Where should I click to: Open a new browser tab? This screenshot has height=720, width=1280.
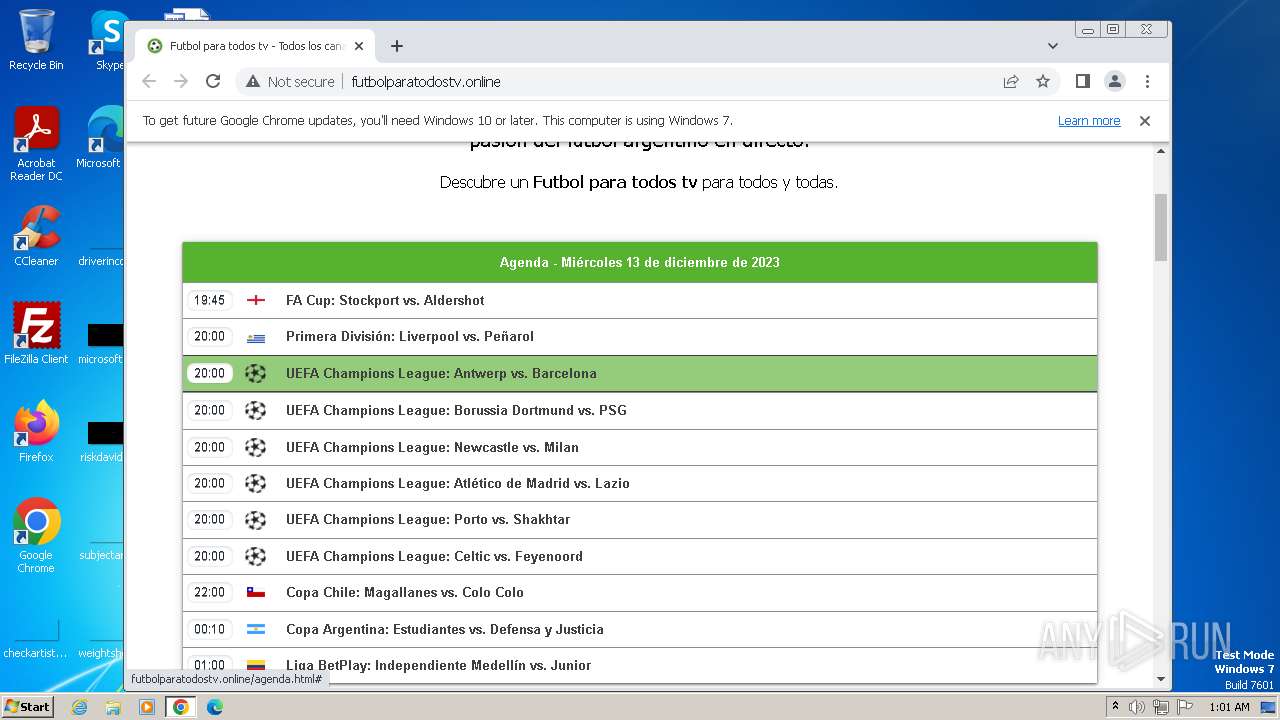coord(397,46)
